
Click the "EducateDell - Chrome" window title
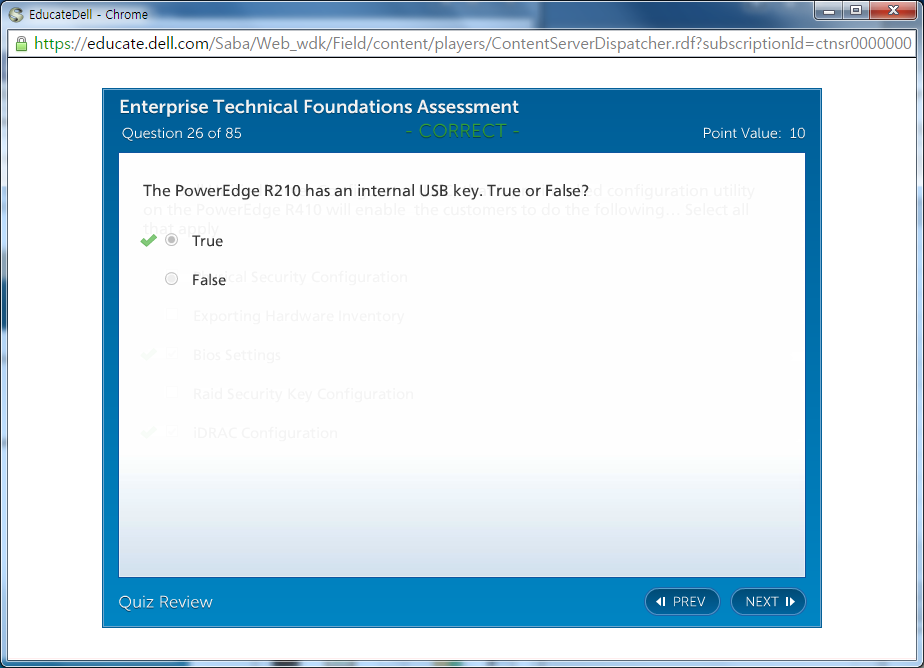[x=88, y=15]
